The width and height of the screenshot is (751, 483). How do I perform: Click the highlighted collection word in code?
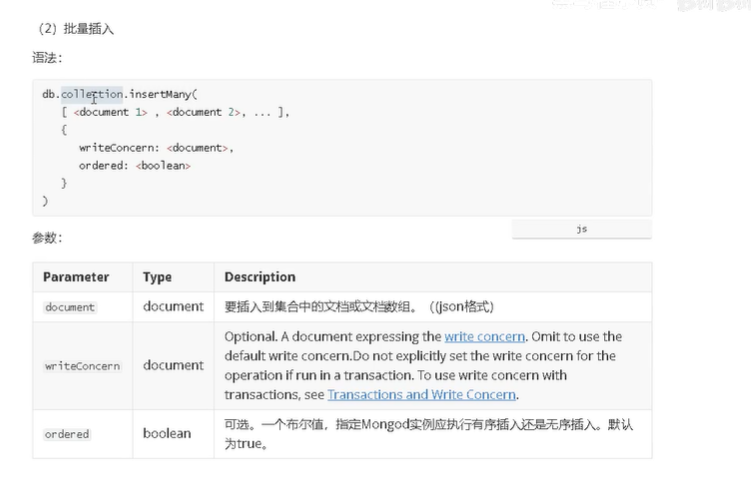[92, 94]
